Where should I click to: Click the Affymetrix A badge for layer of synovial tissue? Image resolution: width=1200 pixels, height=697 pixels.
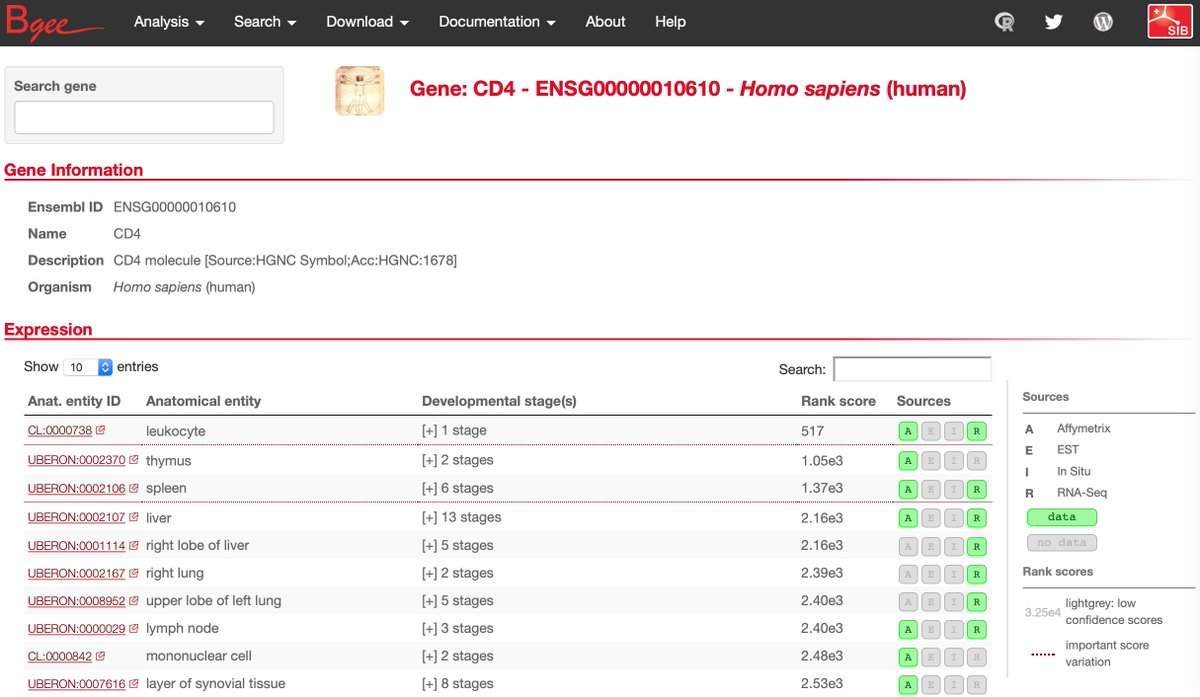pyautogui.click(x=908, y=685)
